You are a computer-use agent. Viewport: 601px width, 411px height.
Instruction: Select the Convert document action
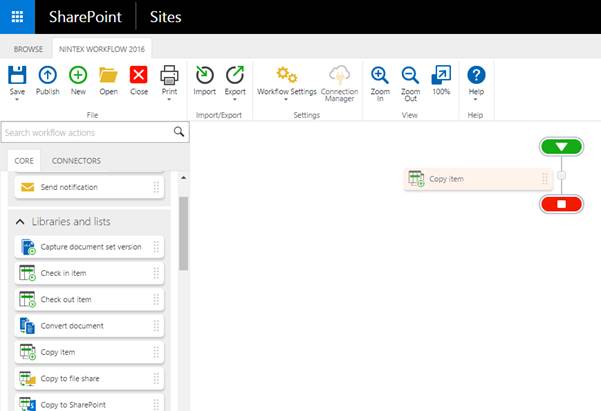pos(89,326)
